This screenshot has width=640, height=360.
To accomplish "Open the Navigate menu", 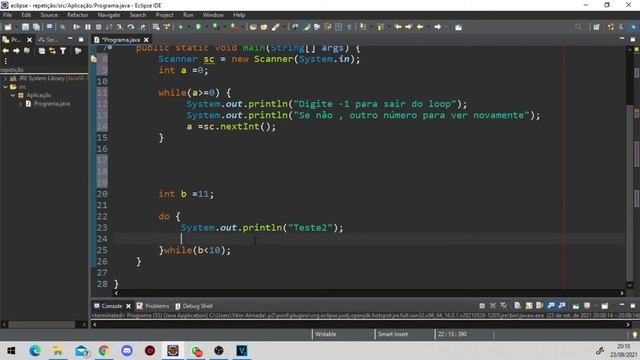I will (109, 15).
